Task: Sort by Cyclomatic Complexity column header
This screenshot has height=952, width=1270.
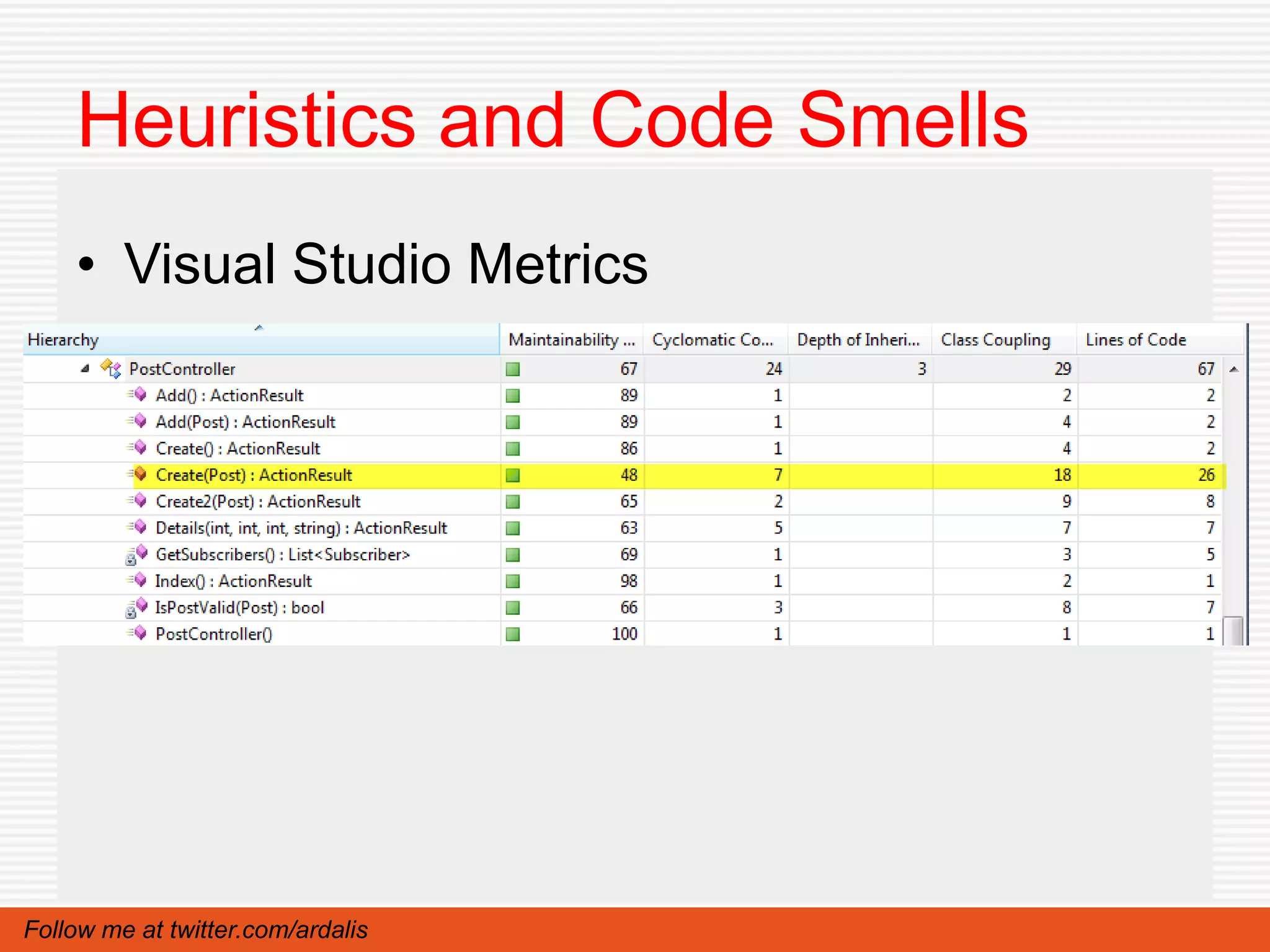Action: 713,340
